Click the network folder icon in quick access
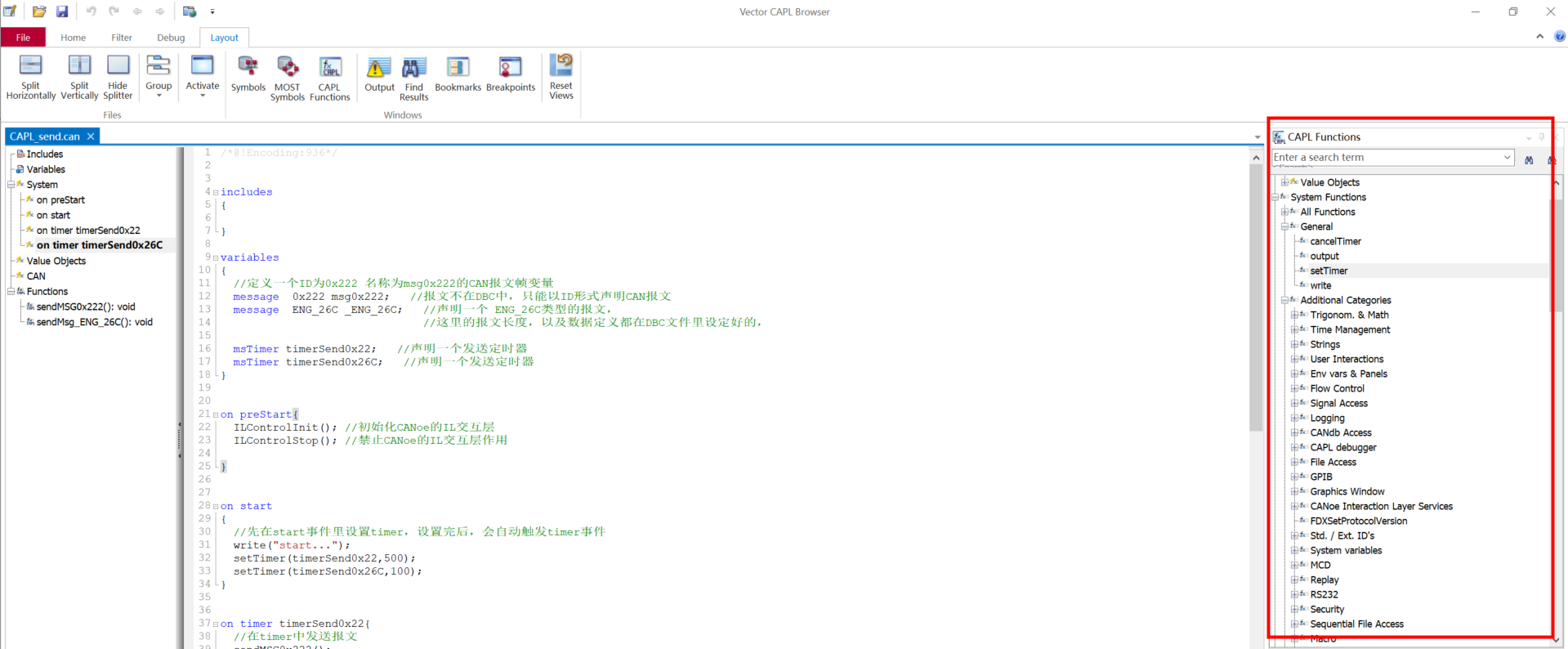The image size is (1568, 649). (x=190, y=11)
